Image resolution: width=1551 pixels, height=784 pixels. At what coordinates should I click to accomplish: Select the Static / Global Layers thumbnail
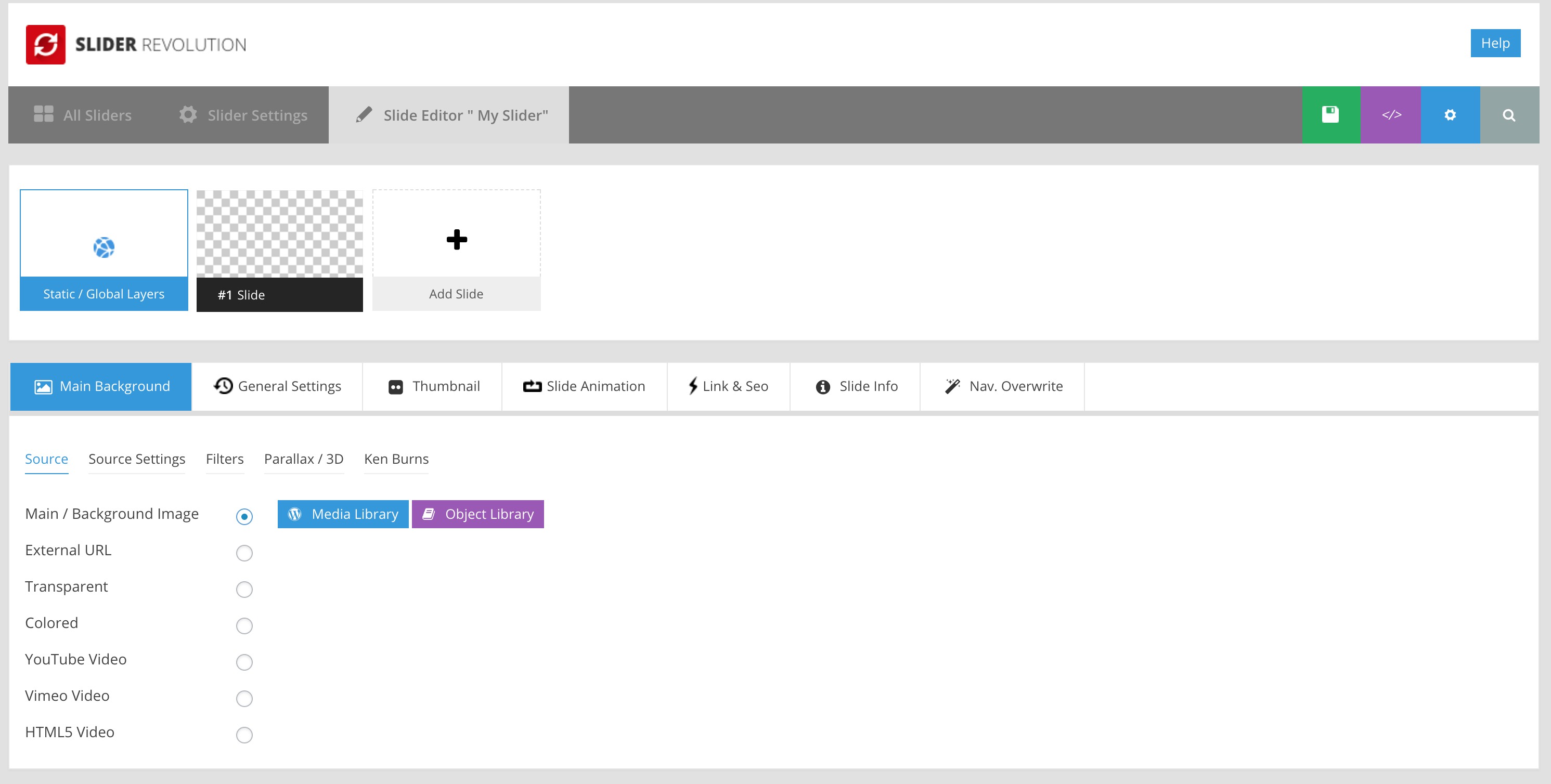tap(104, 250)
